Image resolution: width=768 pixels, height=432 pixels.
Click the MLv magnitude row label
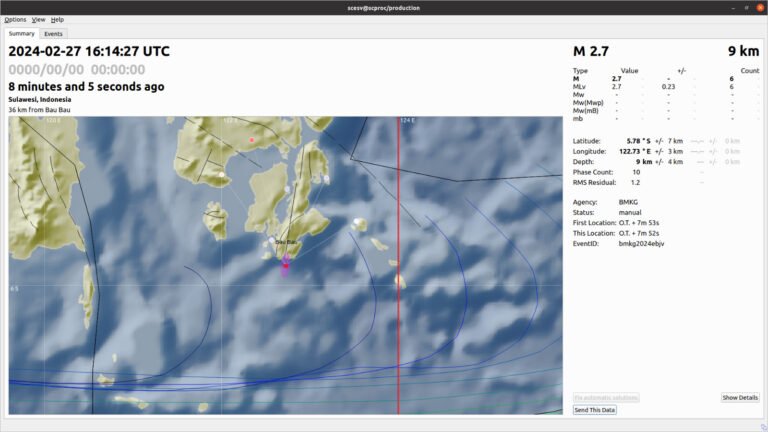(579, 87)
